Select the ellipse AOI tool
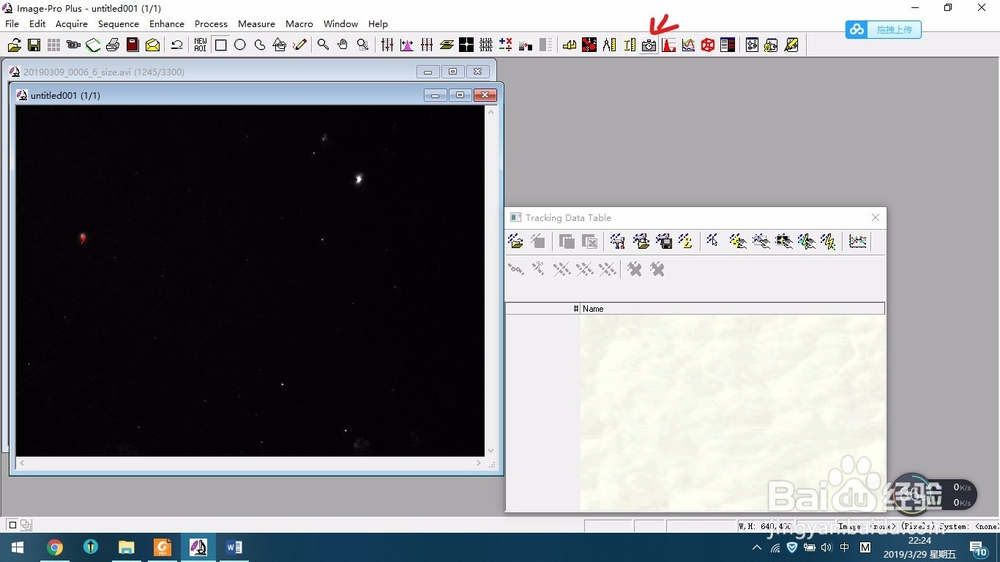 point(240,45)
